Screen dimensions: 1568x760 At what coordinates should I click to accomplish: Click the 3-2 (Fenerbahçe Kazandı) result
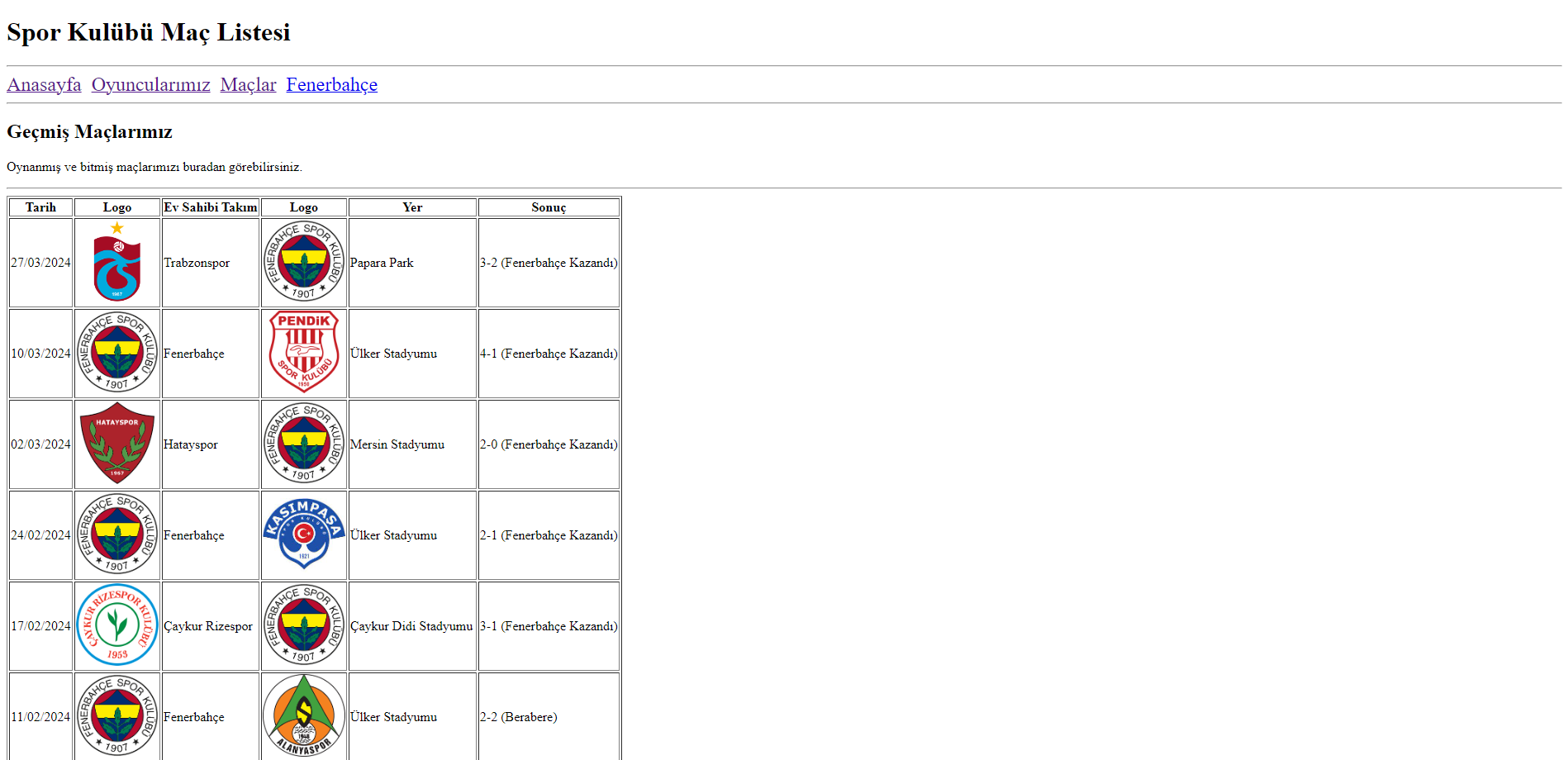[549, 263]
